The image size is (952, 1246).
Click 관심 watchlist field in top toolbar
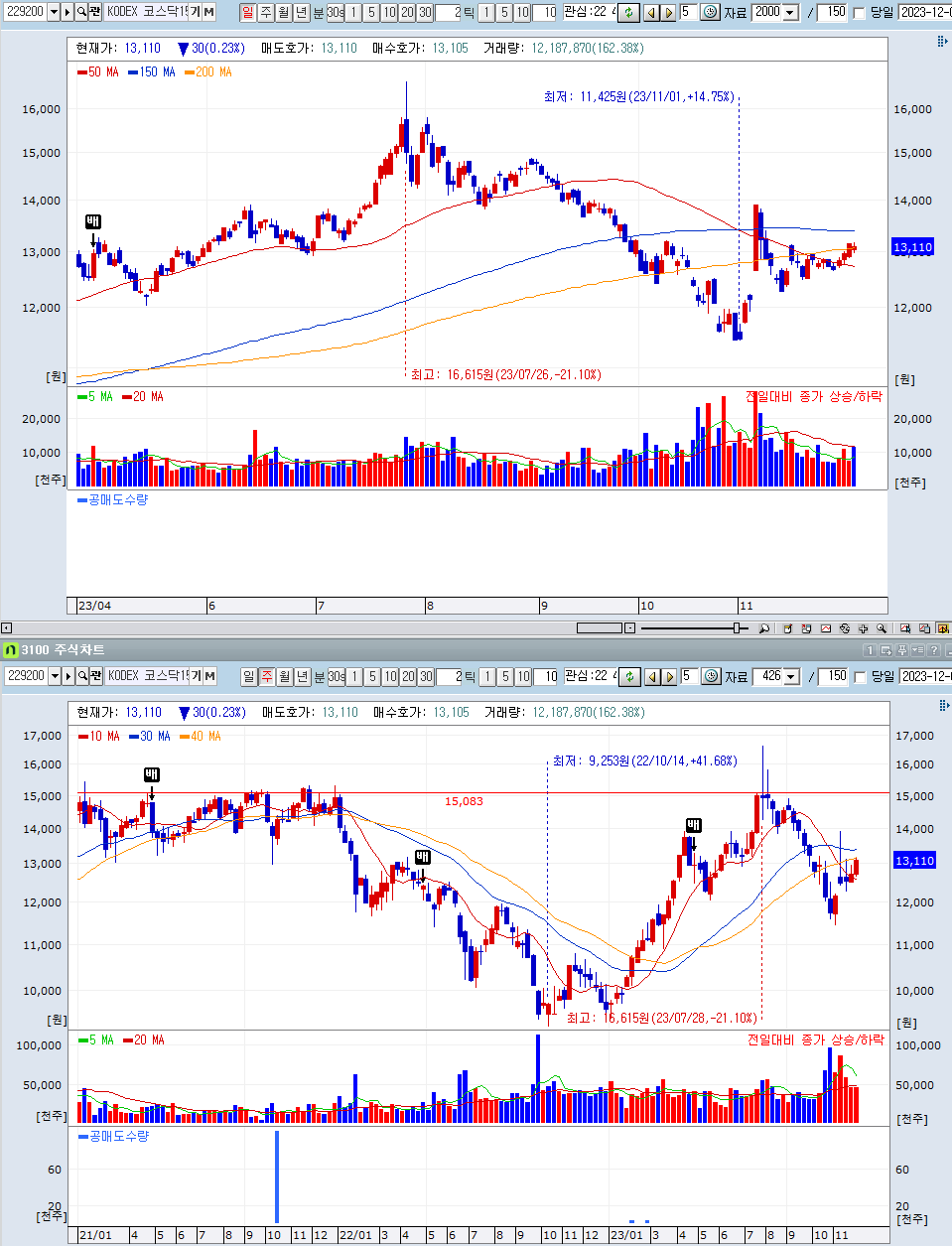click(590, 12)
